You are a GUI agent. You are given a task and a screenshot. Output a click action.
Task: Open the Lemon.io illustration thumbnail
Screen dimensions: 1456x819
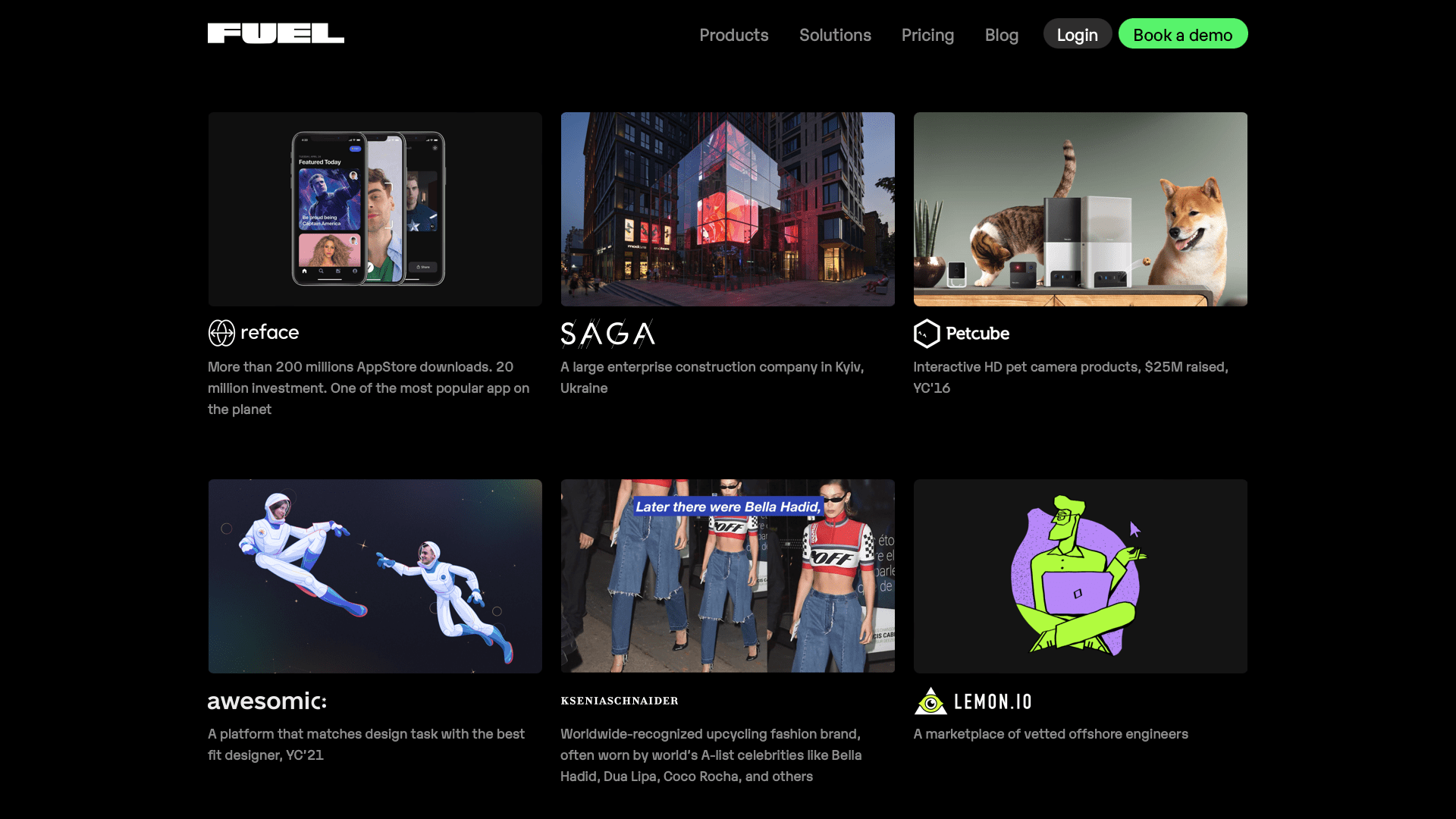point(1080,576)
